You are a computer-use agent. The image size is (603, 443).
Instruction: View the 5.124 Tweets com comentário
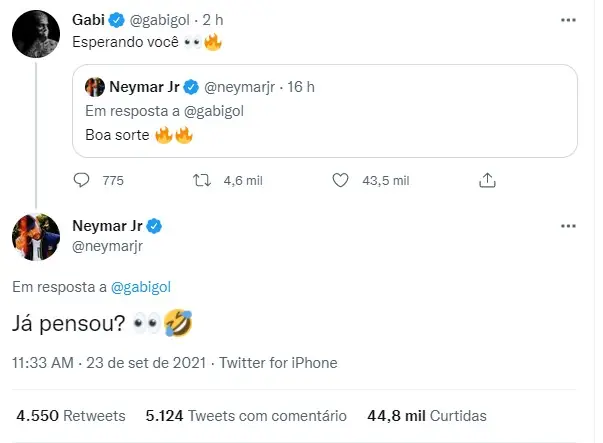pos(245,415)
